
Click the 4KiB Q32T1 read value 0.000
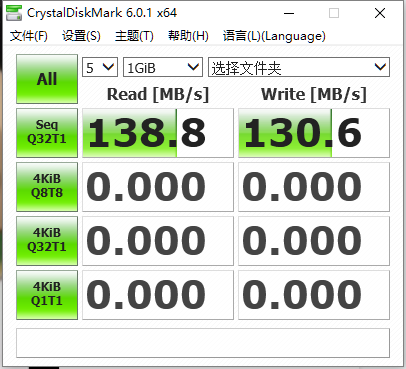coord(158,241)
